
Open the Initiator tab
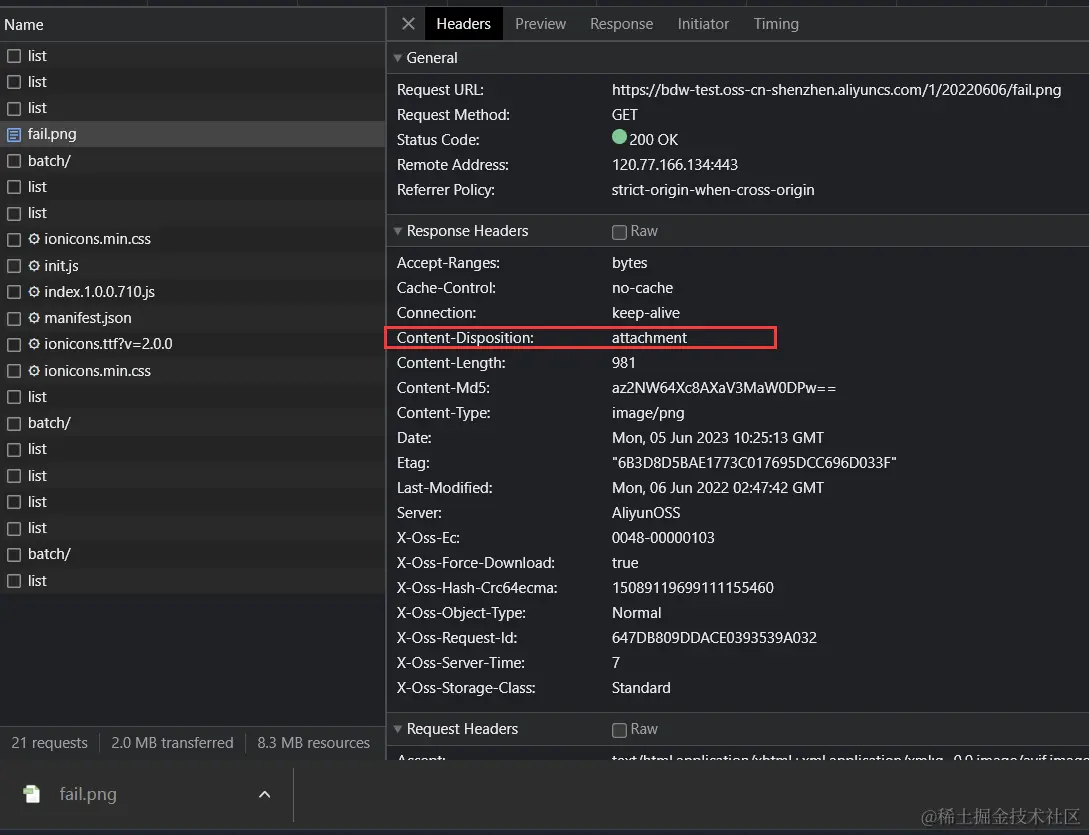(703, 24)
